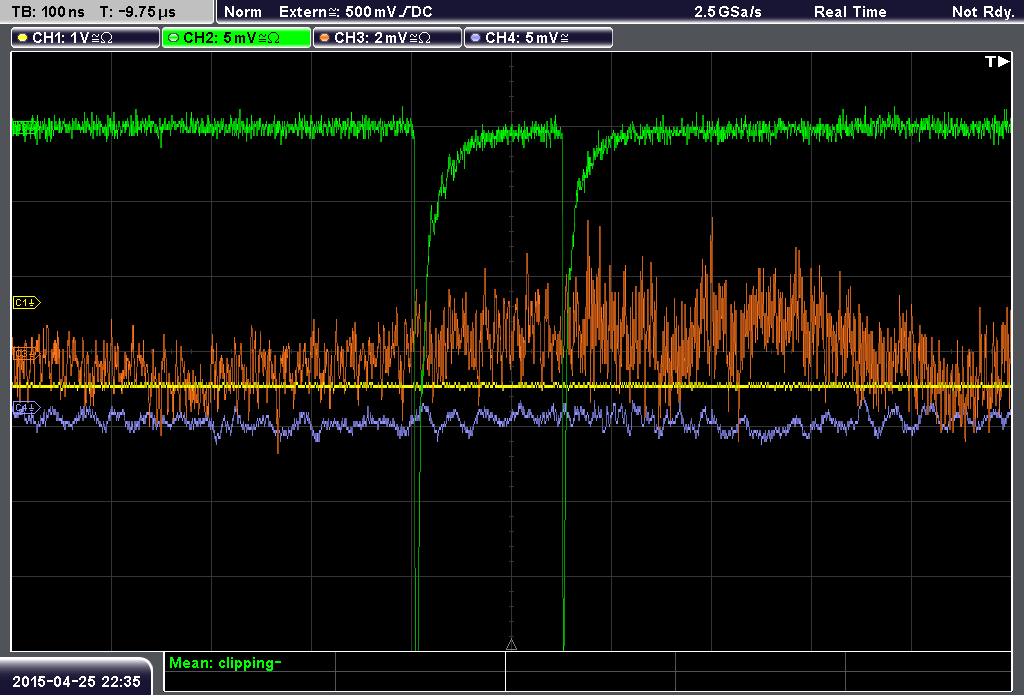Click the Not Rdy. status indicator
The width and height of the screenshot is (1024, 695).
tap(983, 12)
